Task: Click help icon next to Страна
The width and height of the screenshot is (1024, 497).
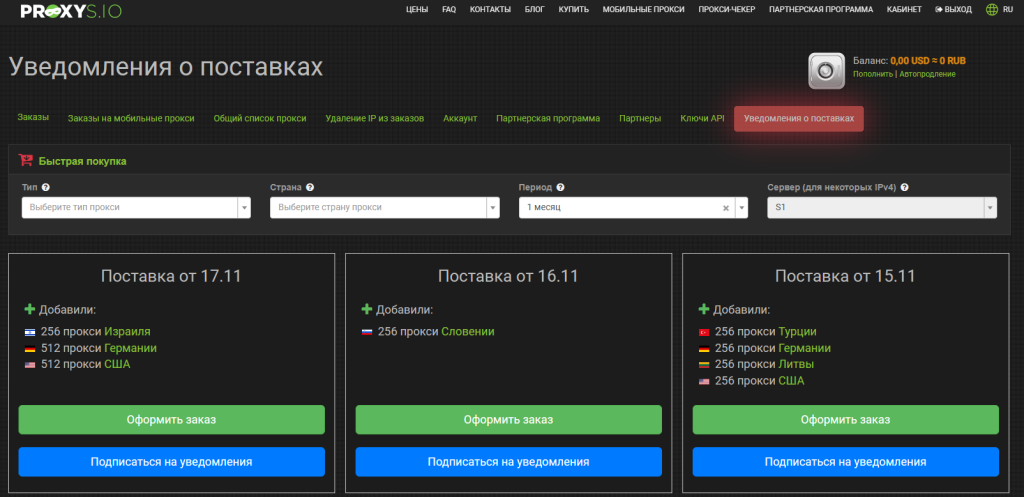Action: (x=310, y=187)
